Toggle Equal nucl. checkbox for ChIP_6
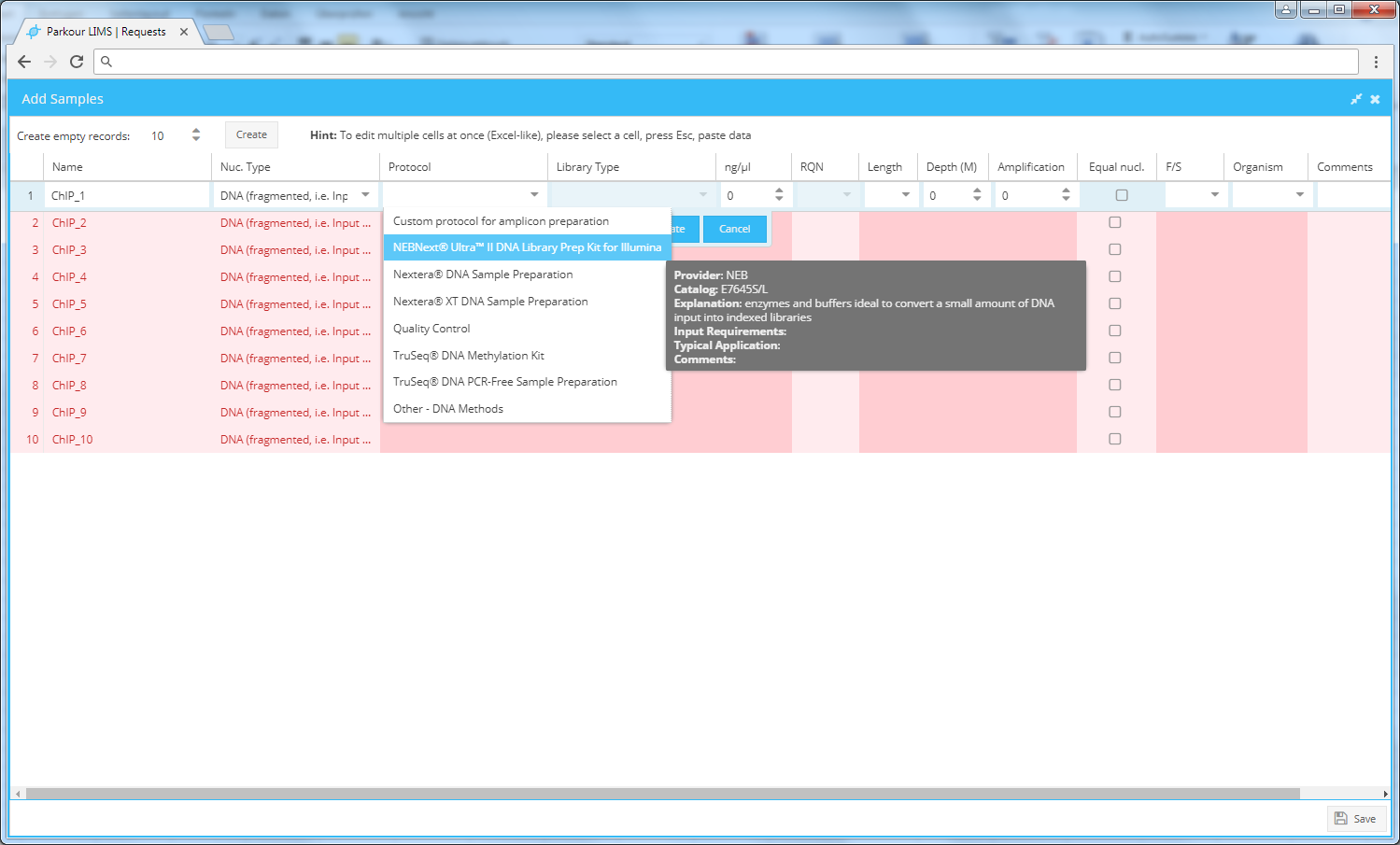 [x=1115, y=331]
